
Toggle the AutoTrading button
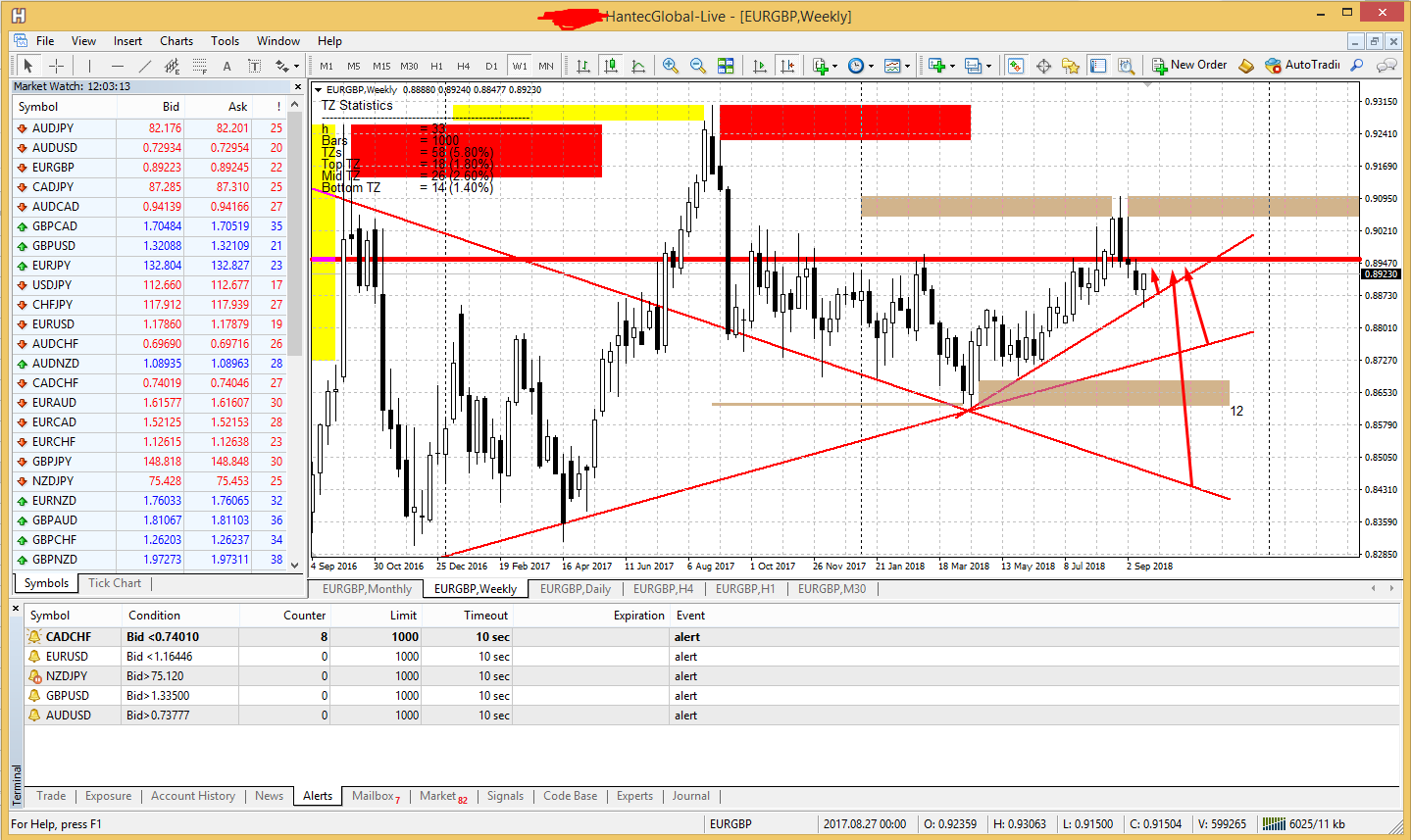(x=1302, y=66)
